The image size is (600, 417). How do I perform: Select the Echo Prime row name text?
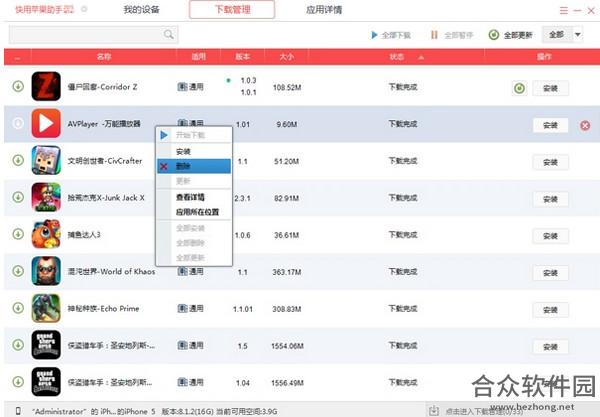103,308
